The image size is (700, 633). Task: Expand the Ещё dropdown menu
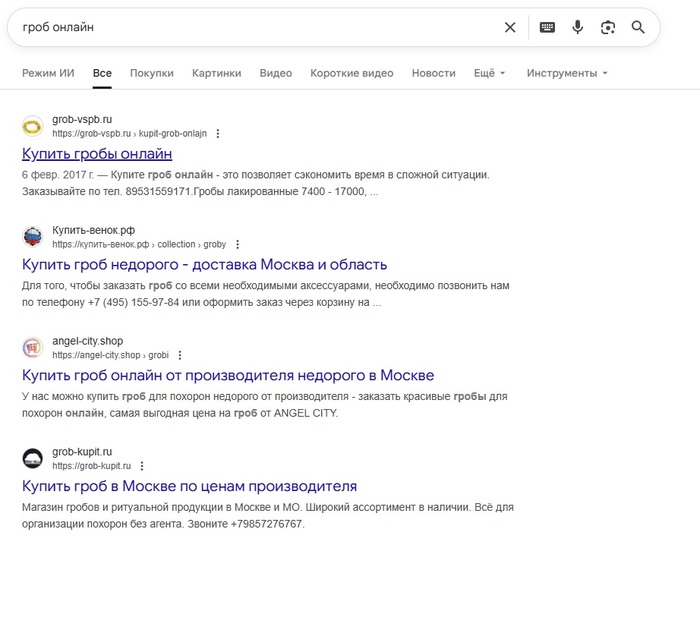pyautogui.click(x=489, y=73)
